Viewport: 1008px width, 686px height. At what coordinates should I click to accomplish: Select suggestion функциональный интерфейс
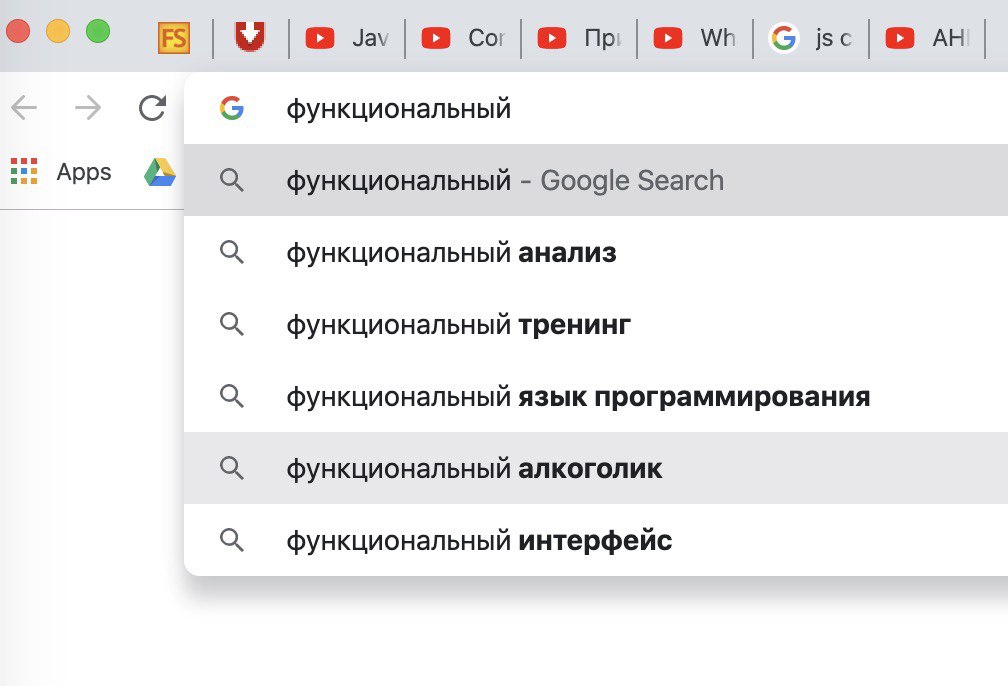coord(596,540)
